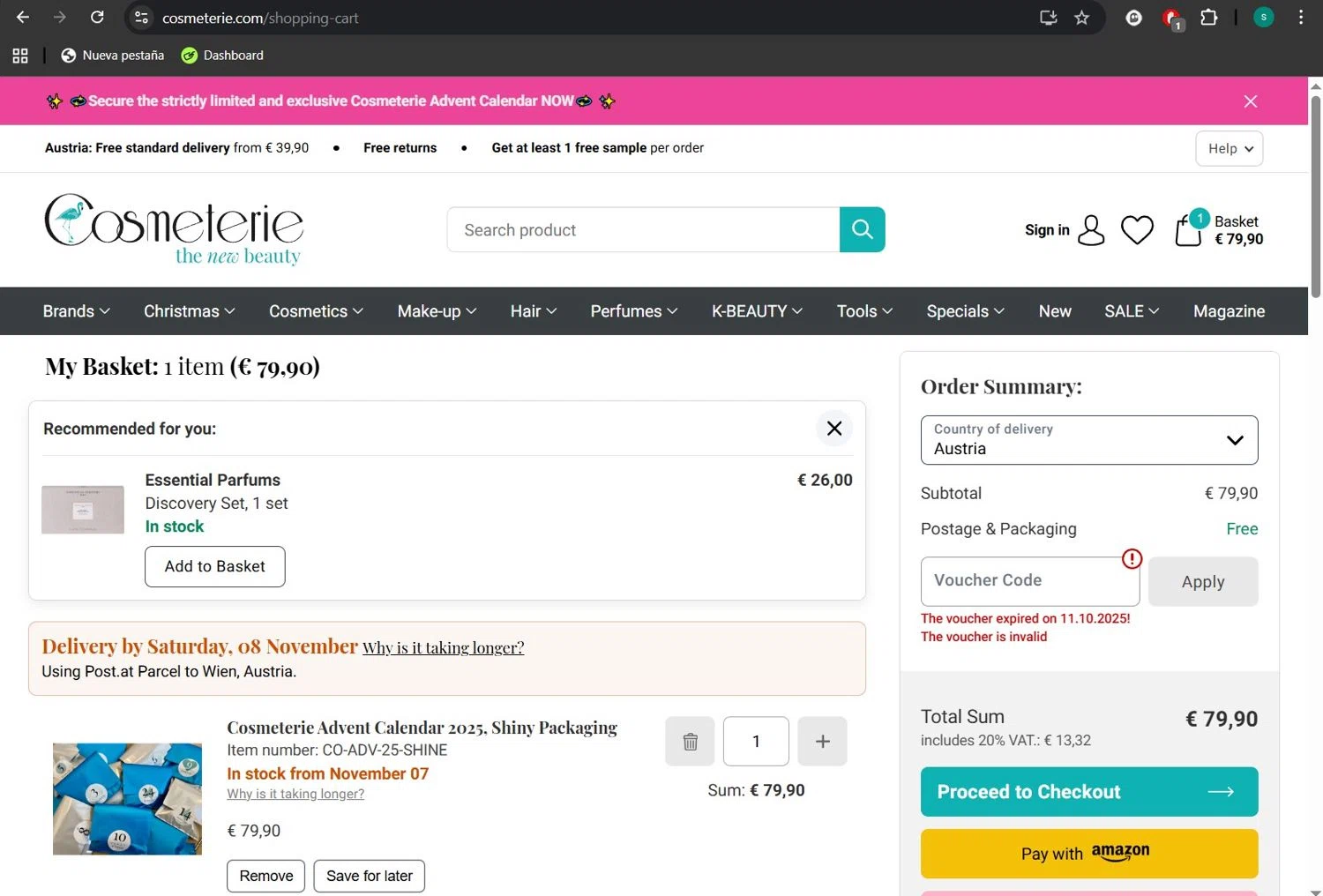The image size is (1323, 896).
Task: Click the Voucher Code field
Action: (x=1029, y=581)
